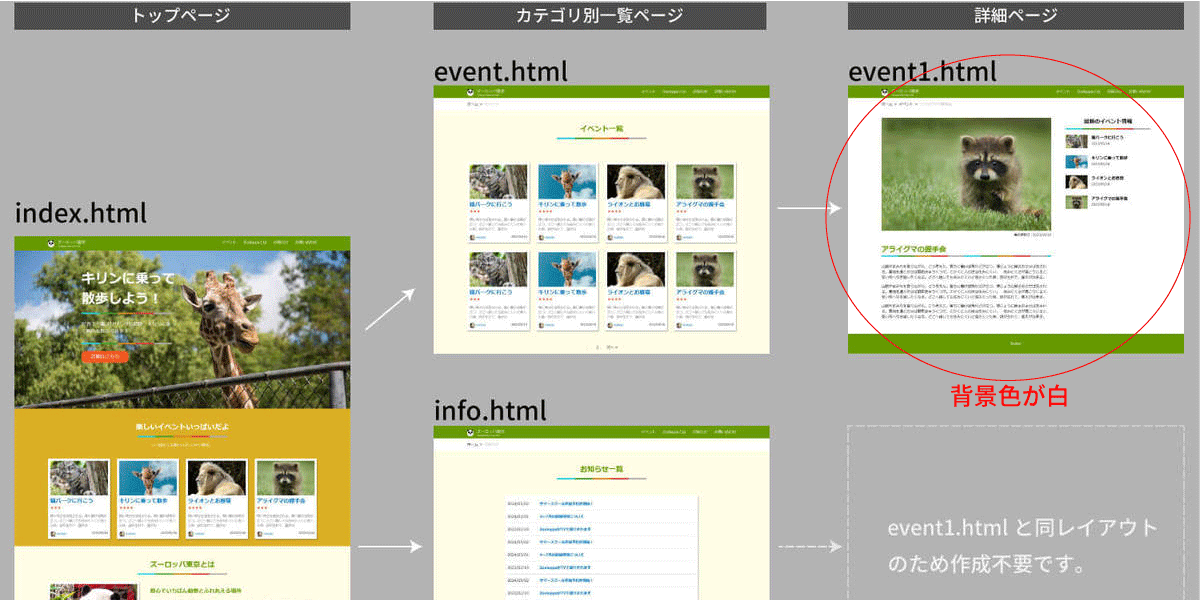This screenshot has height=600, width=1200.
Task: Click sidebar 猫パークに行こう link in event1.html
Action: pyautogui.click(x=1107, y=137)
